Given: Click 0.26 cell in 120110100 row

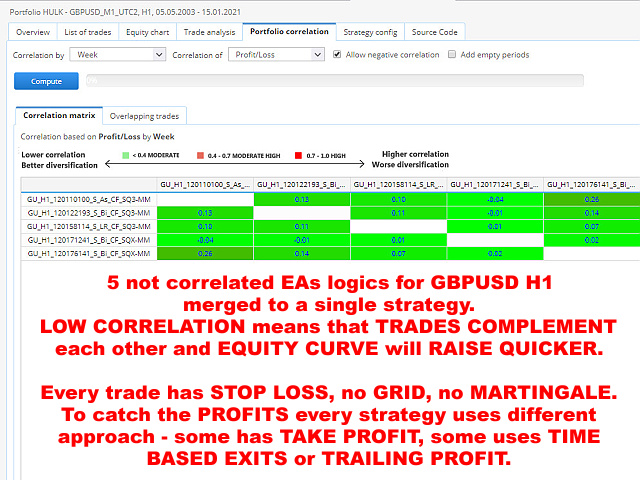Looking at the screenshot, I should (592, 199).
